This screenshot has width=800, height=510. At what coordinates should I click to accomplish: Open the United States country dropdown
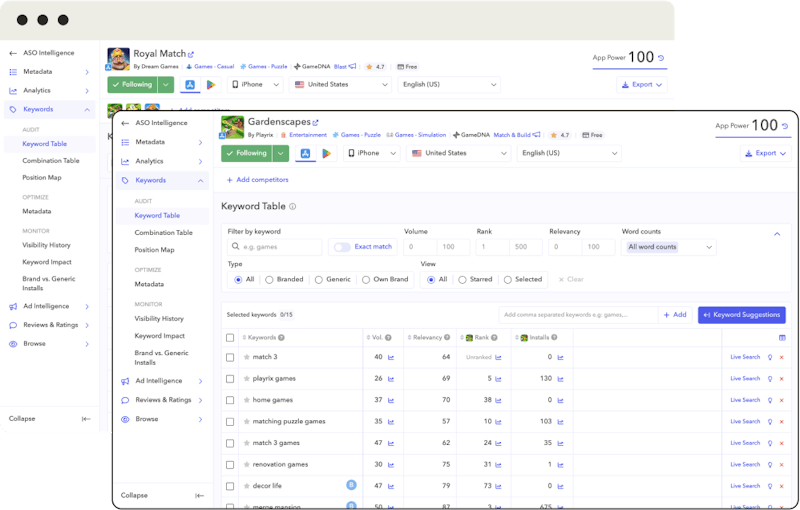457,153
